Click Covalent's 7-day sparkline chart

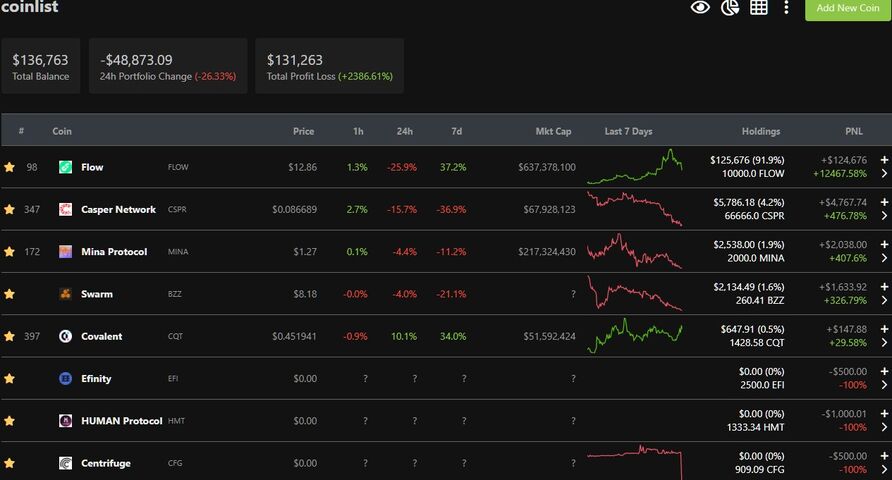(x=634, y=336)
